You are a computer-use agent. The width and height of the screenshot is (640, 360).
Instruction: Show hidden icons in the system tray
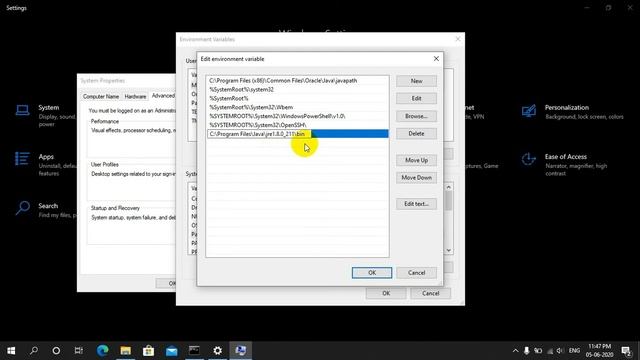(x=515, y=351)
